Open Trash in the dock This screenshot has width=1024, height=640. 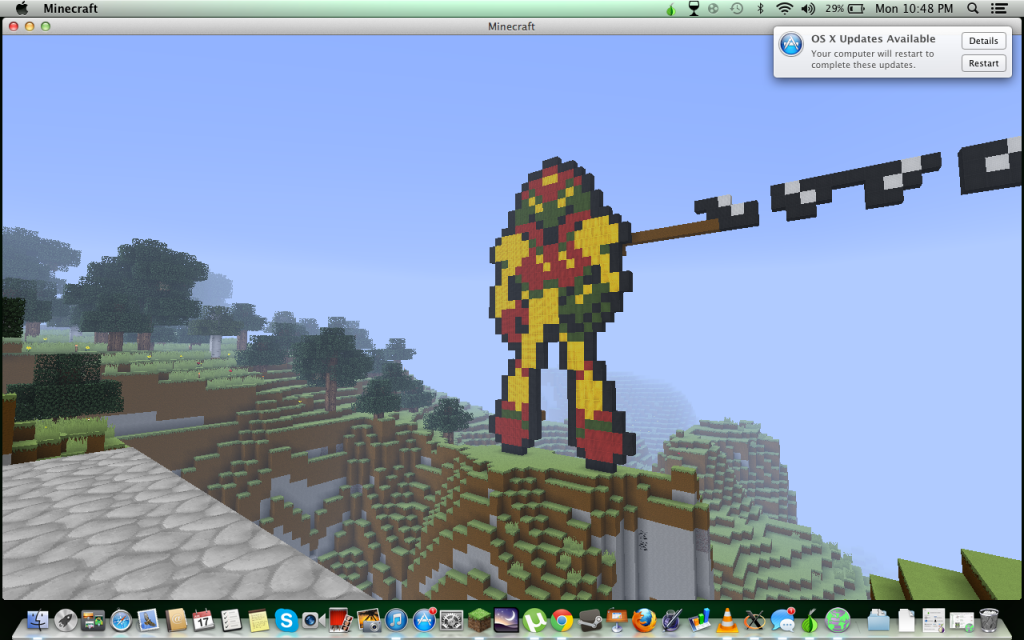pos(989,619)
